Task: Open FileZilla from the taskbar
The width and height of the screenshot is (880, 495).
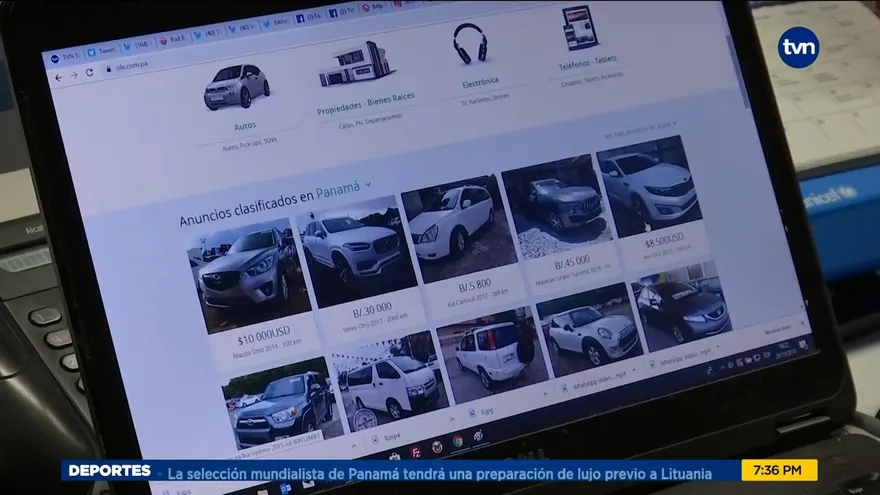Action: click(416, 452)
